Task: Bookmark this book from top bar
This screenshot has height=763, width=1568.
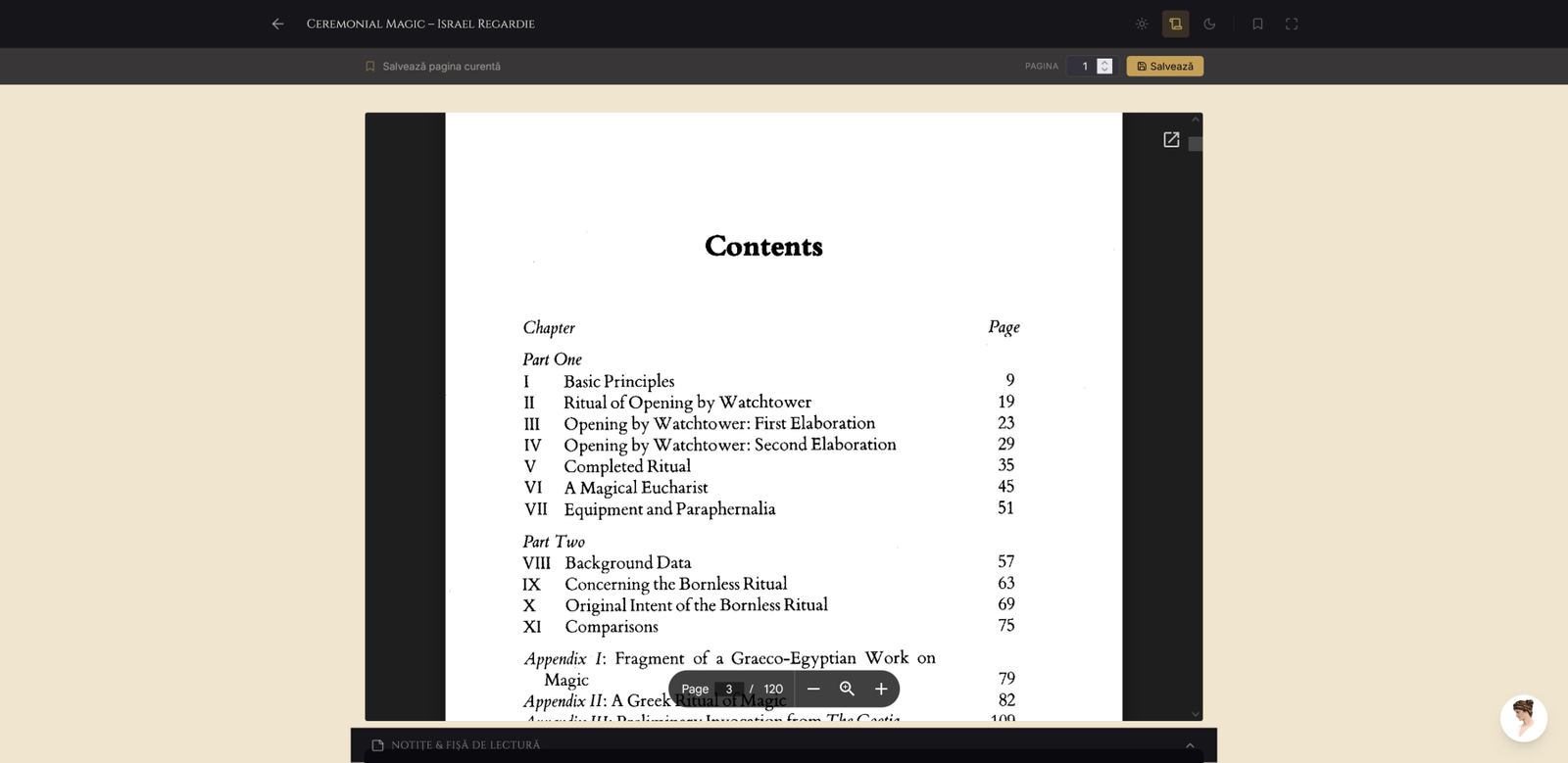Action: point(1257,24)
